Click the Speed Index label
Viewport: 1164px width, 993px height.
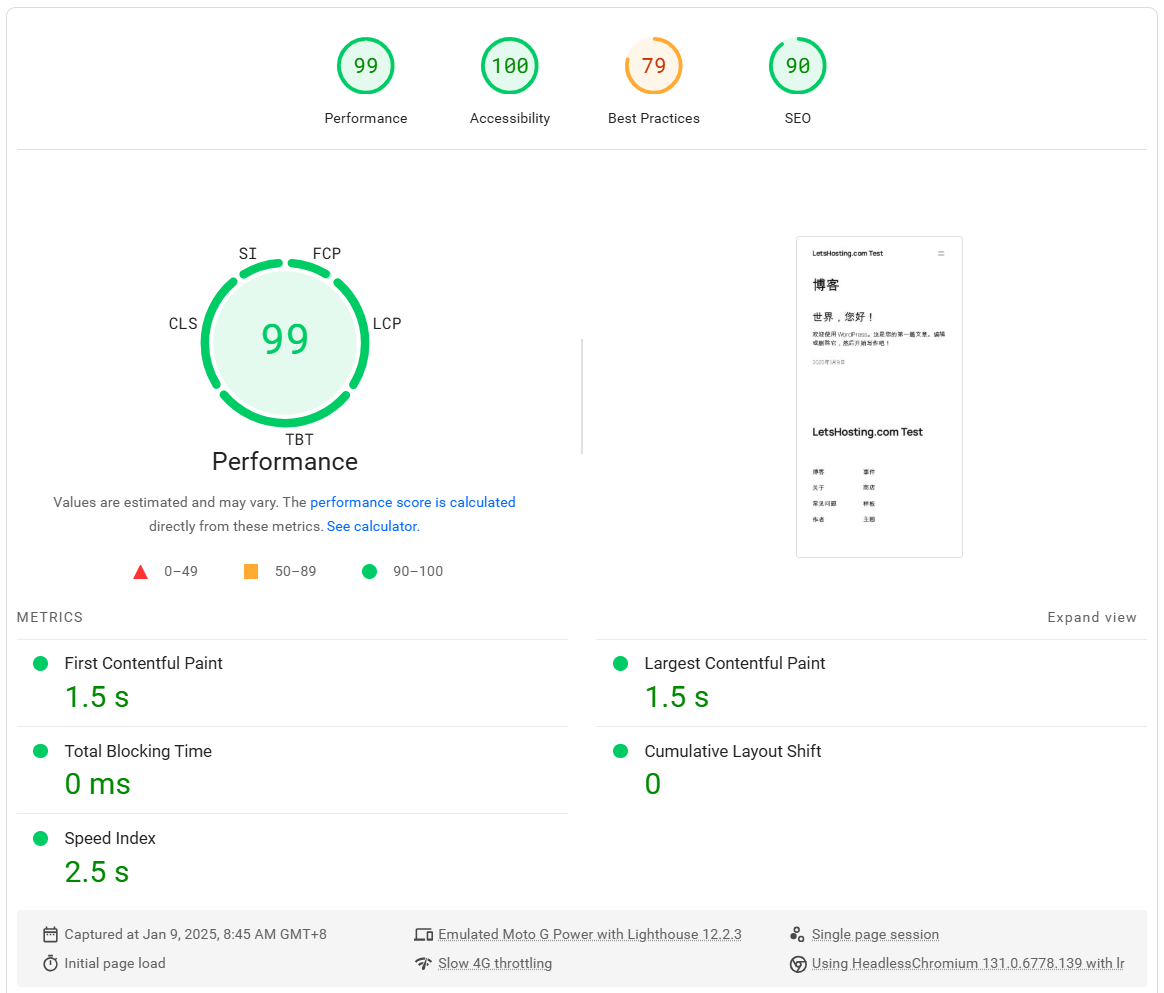coord(110,839)
